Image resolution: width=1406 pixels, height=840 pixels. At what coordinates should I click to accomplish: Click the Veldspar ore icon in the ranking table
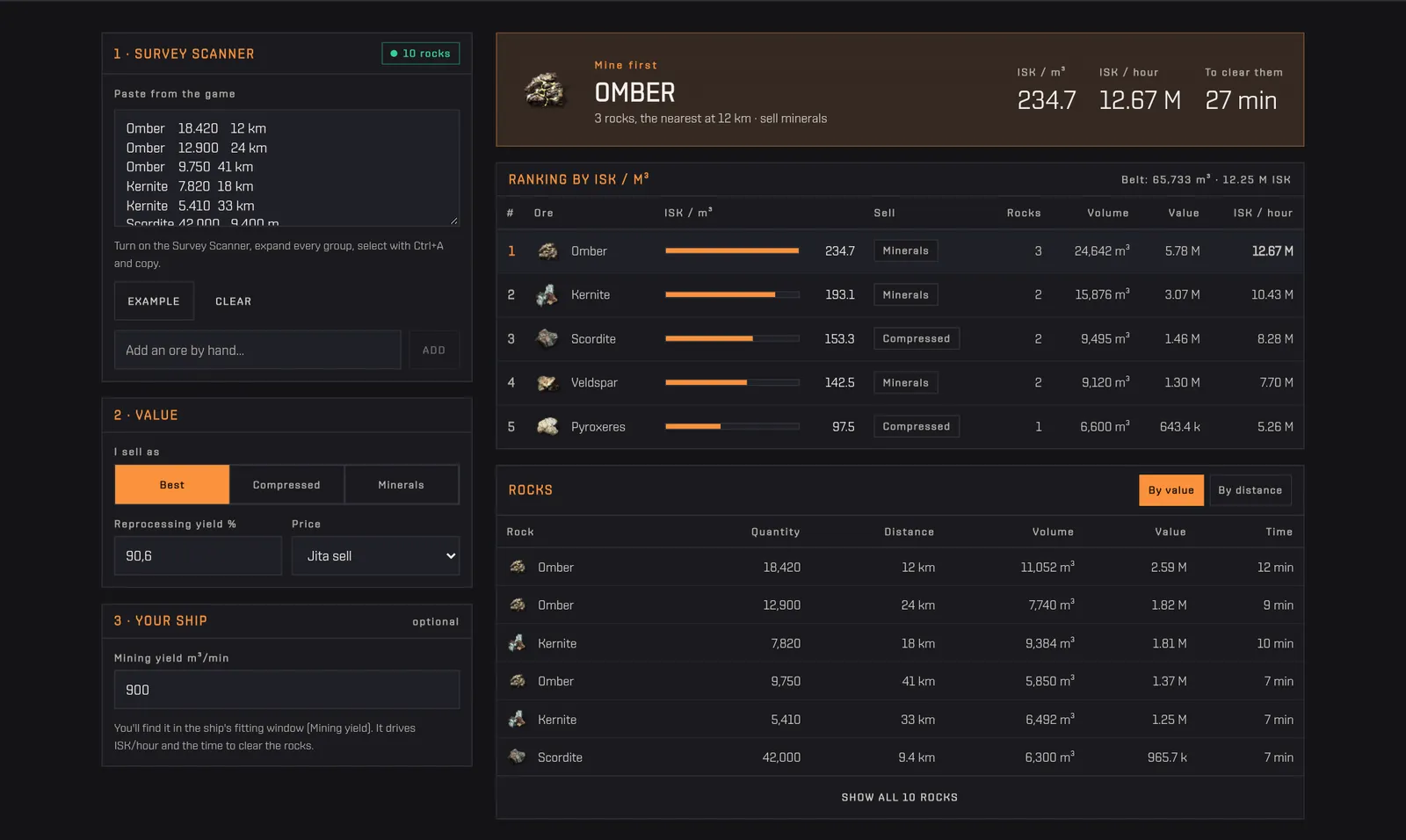click(x=547, y=383)
